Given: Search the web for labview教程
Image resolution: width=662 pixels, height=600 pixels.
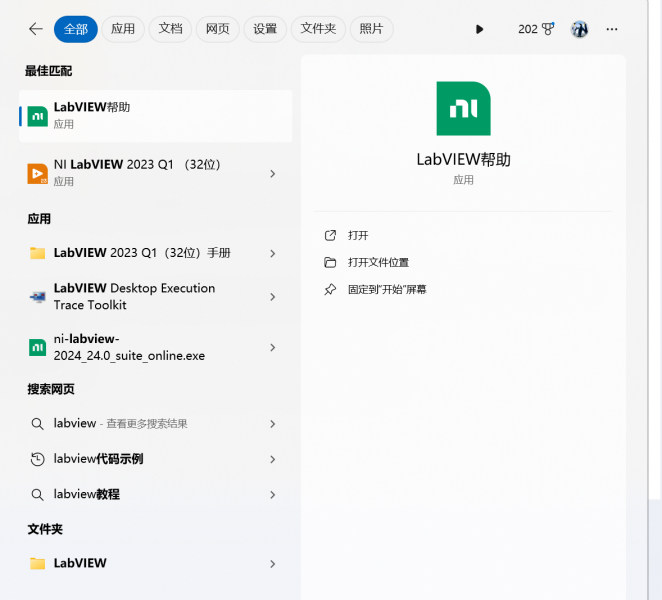Looking at the screenshot, I should pyautogui.click(x=87, y=494).
